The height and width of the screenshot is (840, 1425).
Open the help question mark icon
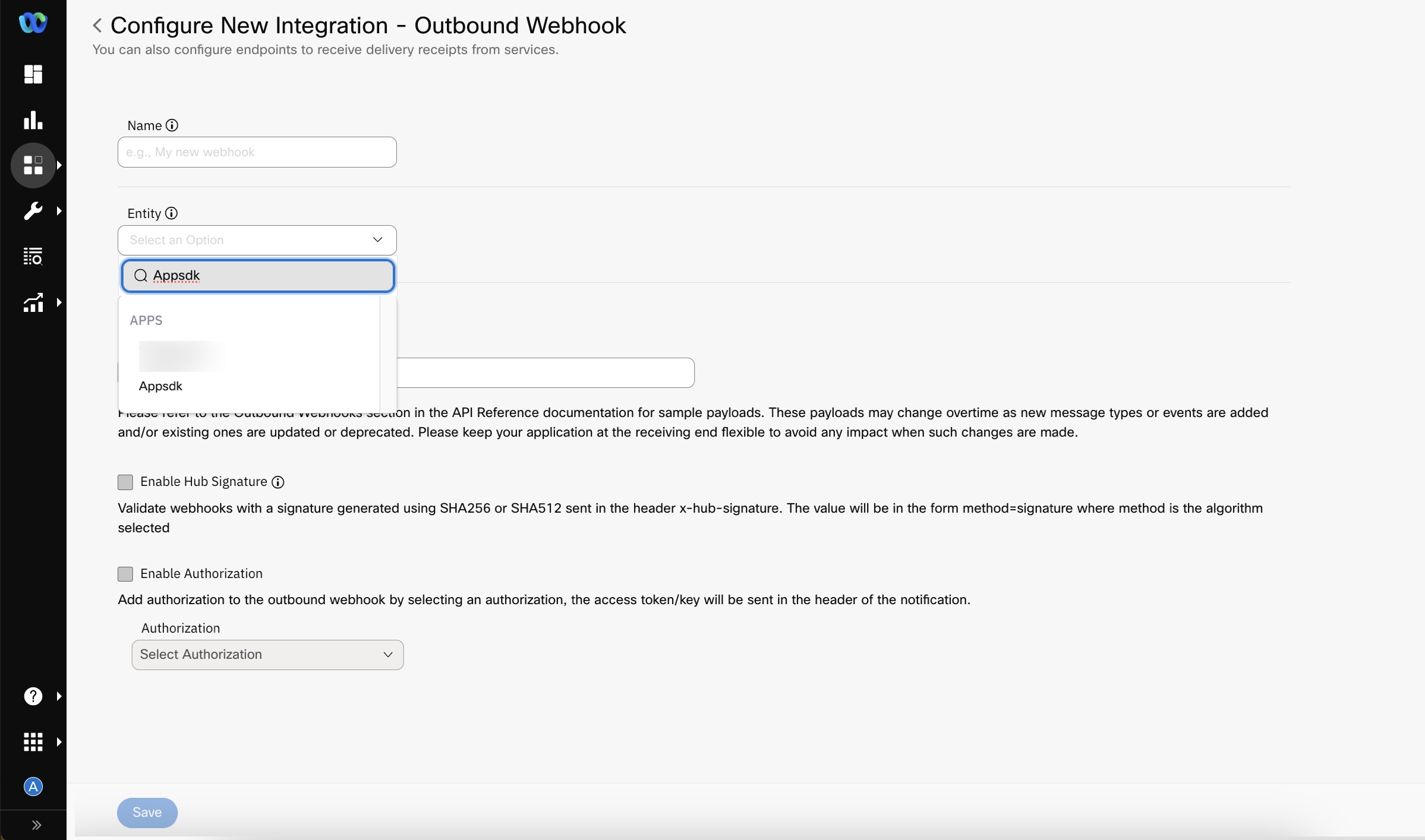(x=33, y=696)
